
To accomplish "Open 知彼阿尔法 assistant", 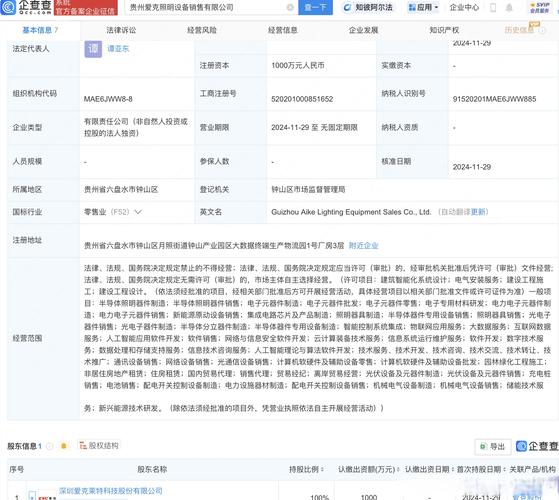I will 368,7.
